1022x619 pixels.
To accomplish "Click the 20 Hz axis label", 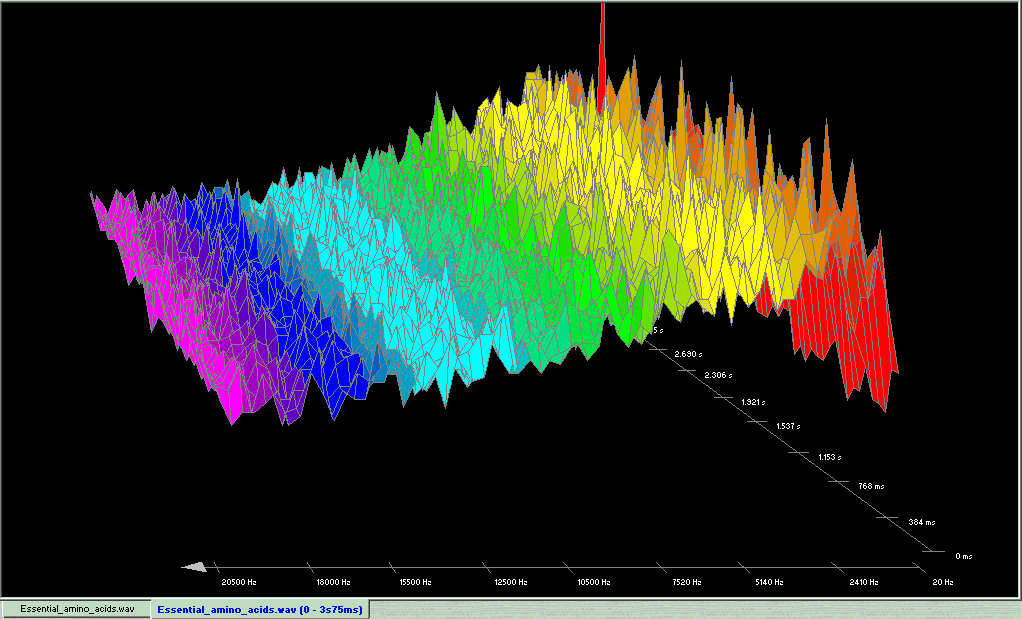I will tap(942, 581).
